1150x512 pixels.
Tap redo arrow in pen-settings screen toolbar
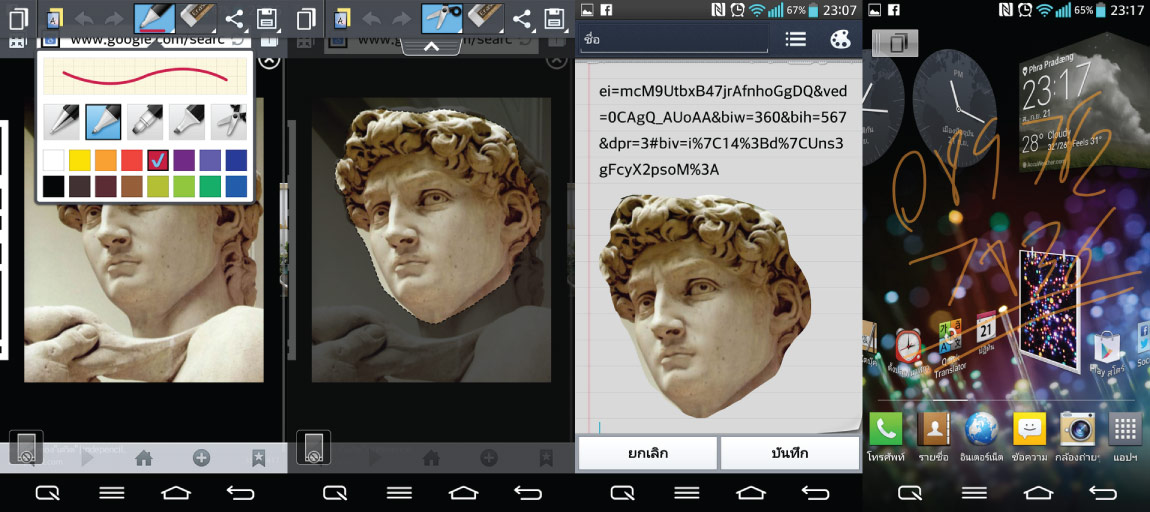point(114,18)
